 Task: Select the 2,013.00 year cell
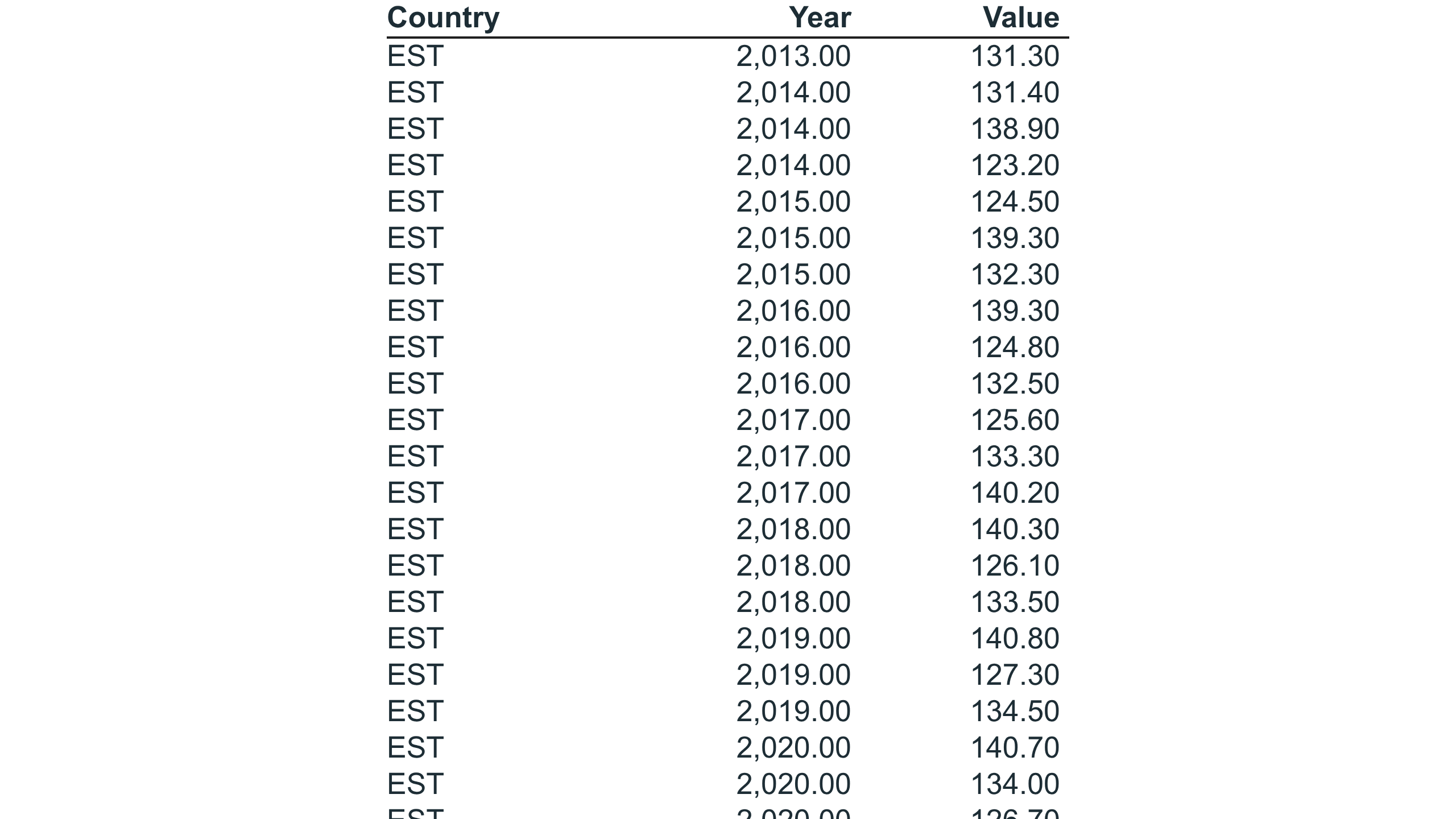tap(793, 56)
